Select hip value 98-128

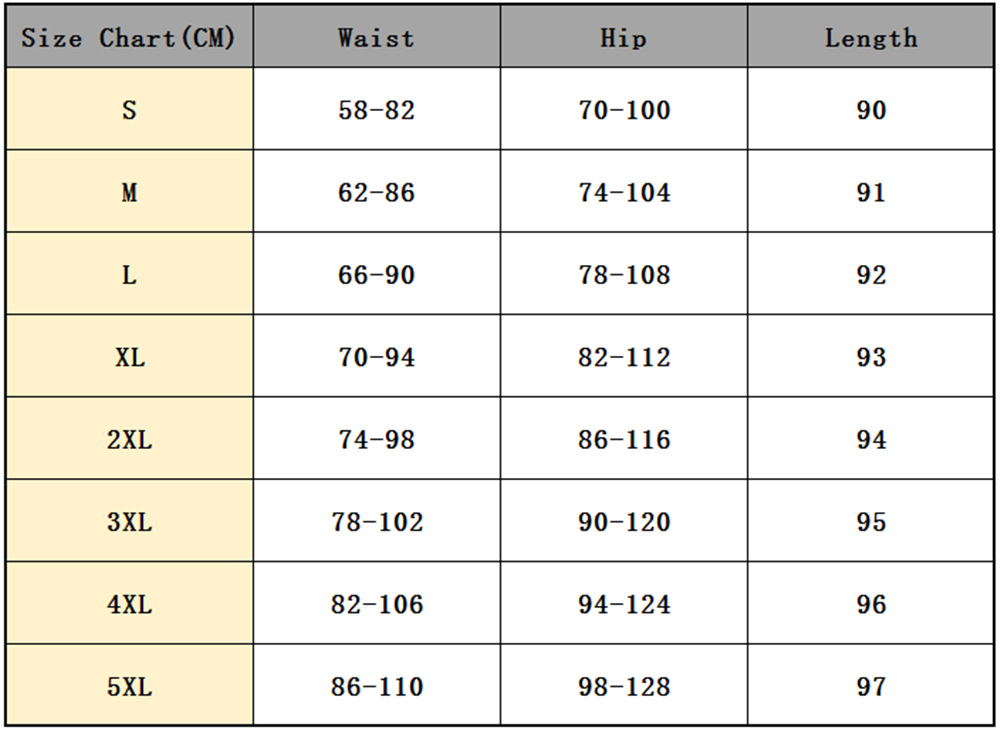click(x=624, y=686)
